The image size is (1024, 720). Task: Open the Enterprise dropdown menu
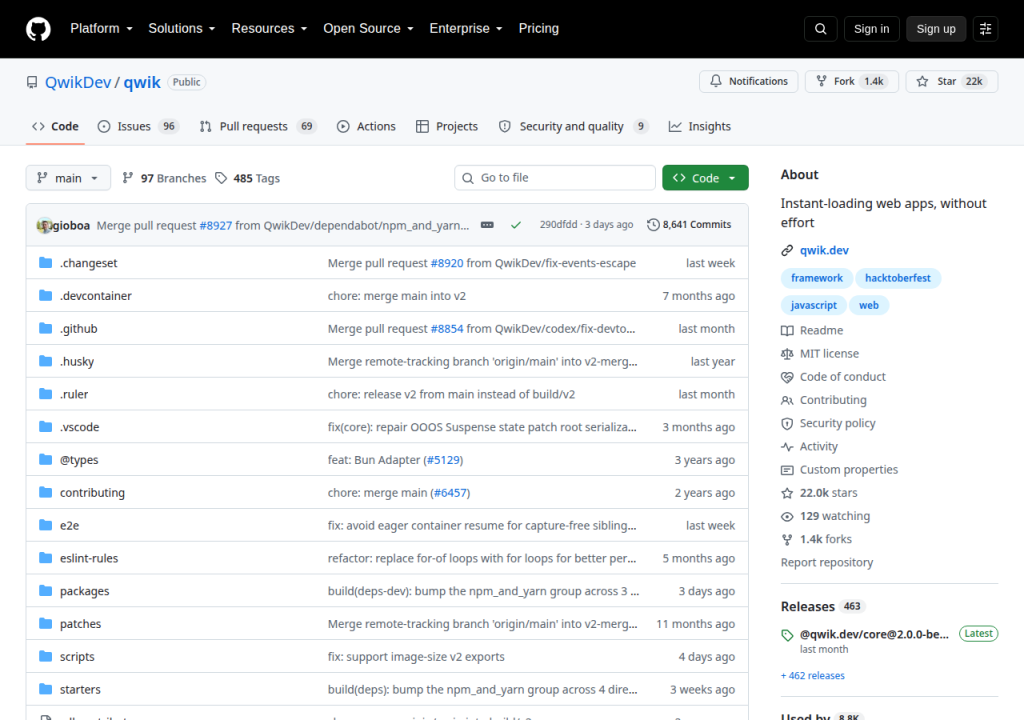(x=466, y=29)
